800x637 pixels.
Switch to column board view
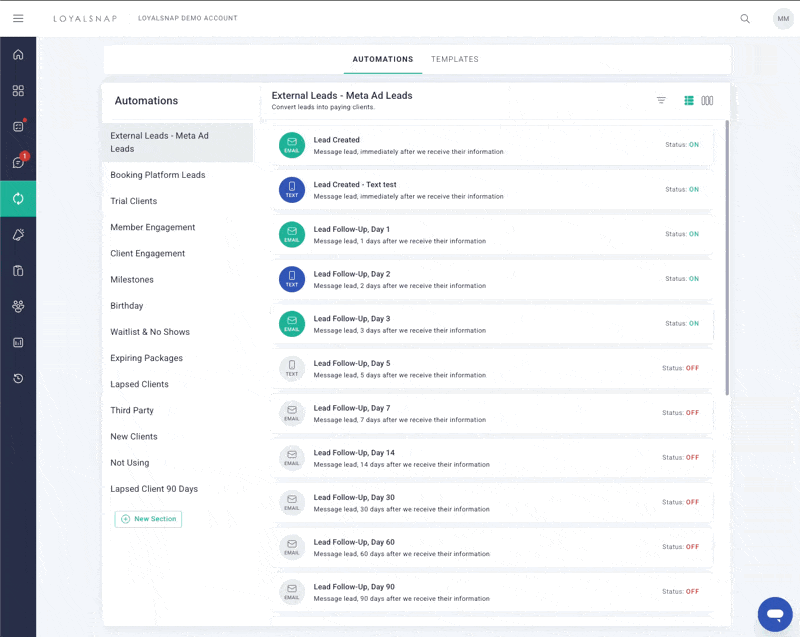707,101
